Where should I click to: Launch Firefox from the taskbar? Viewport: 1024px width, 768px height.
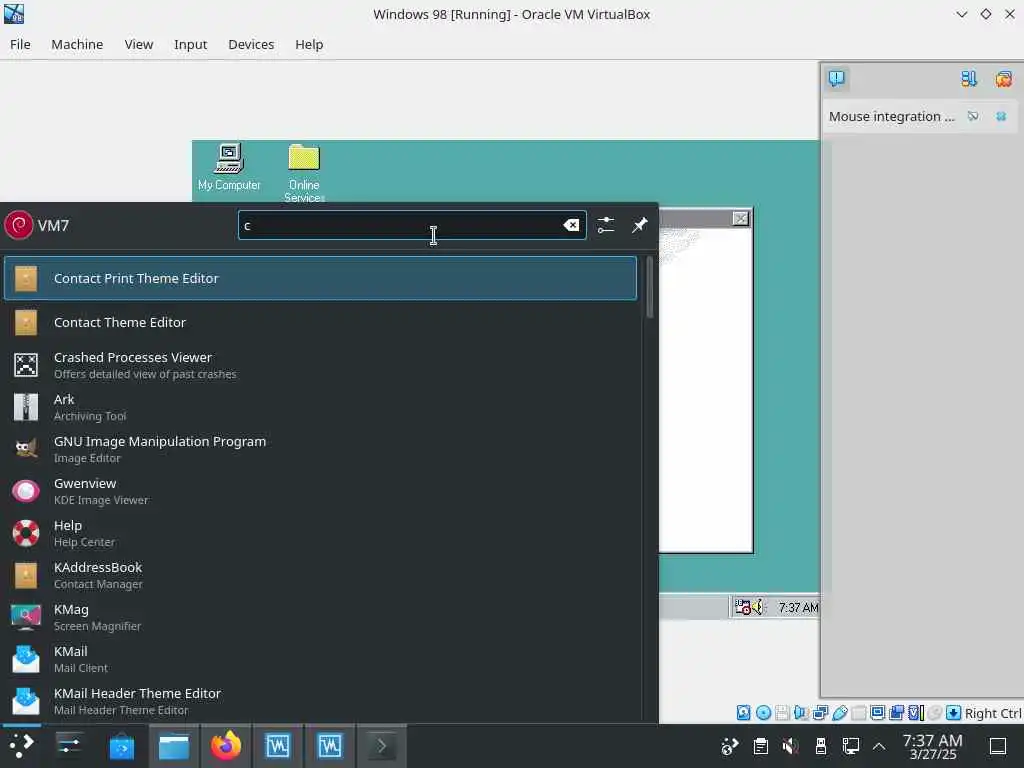tap(226, 746)
